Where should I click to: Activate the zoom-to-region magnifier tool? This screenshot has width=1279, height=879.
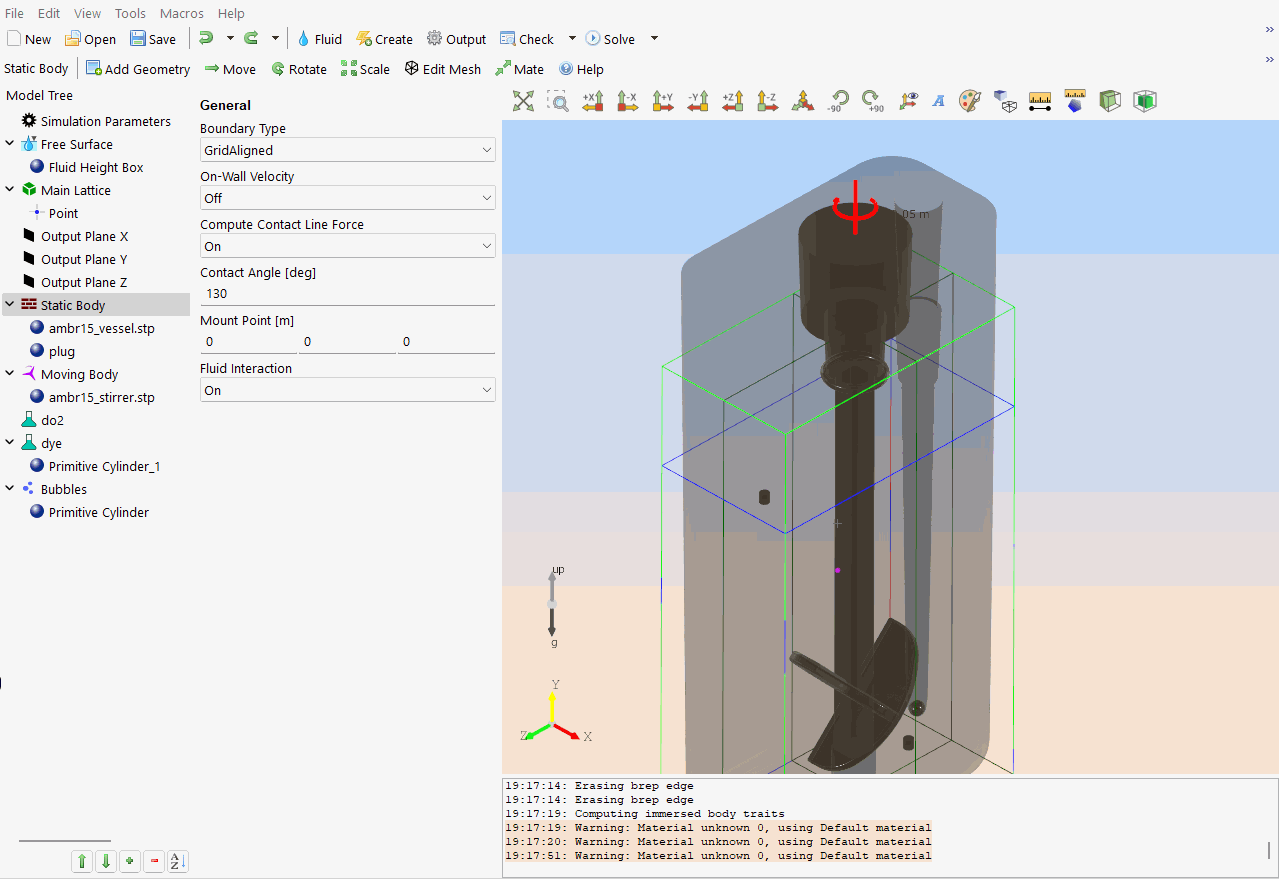558,100
